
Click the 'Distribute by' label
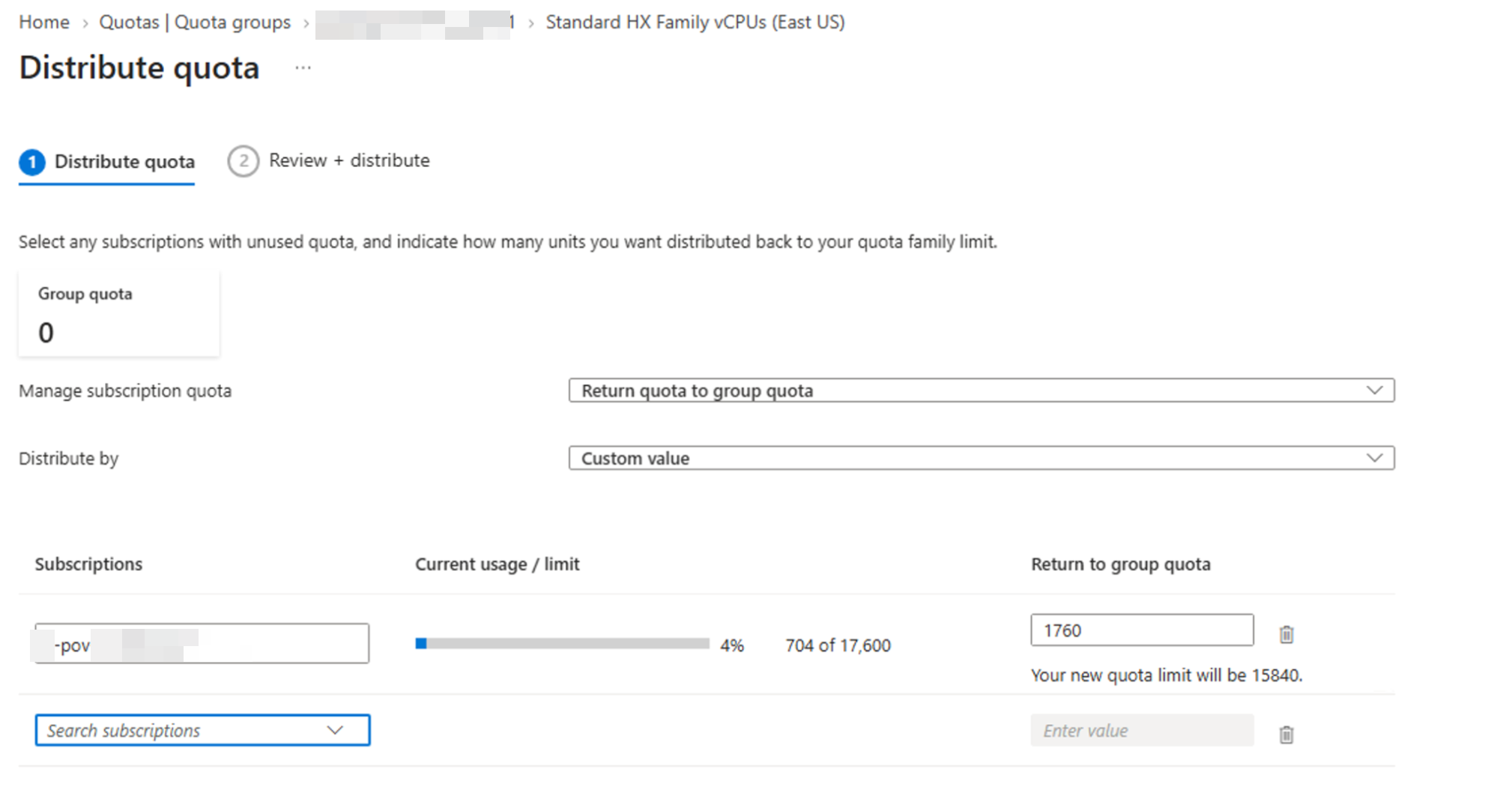(x=69, y=459)
